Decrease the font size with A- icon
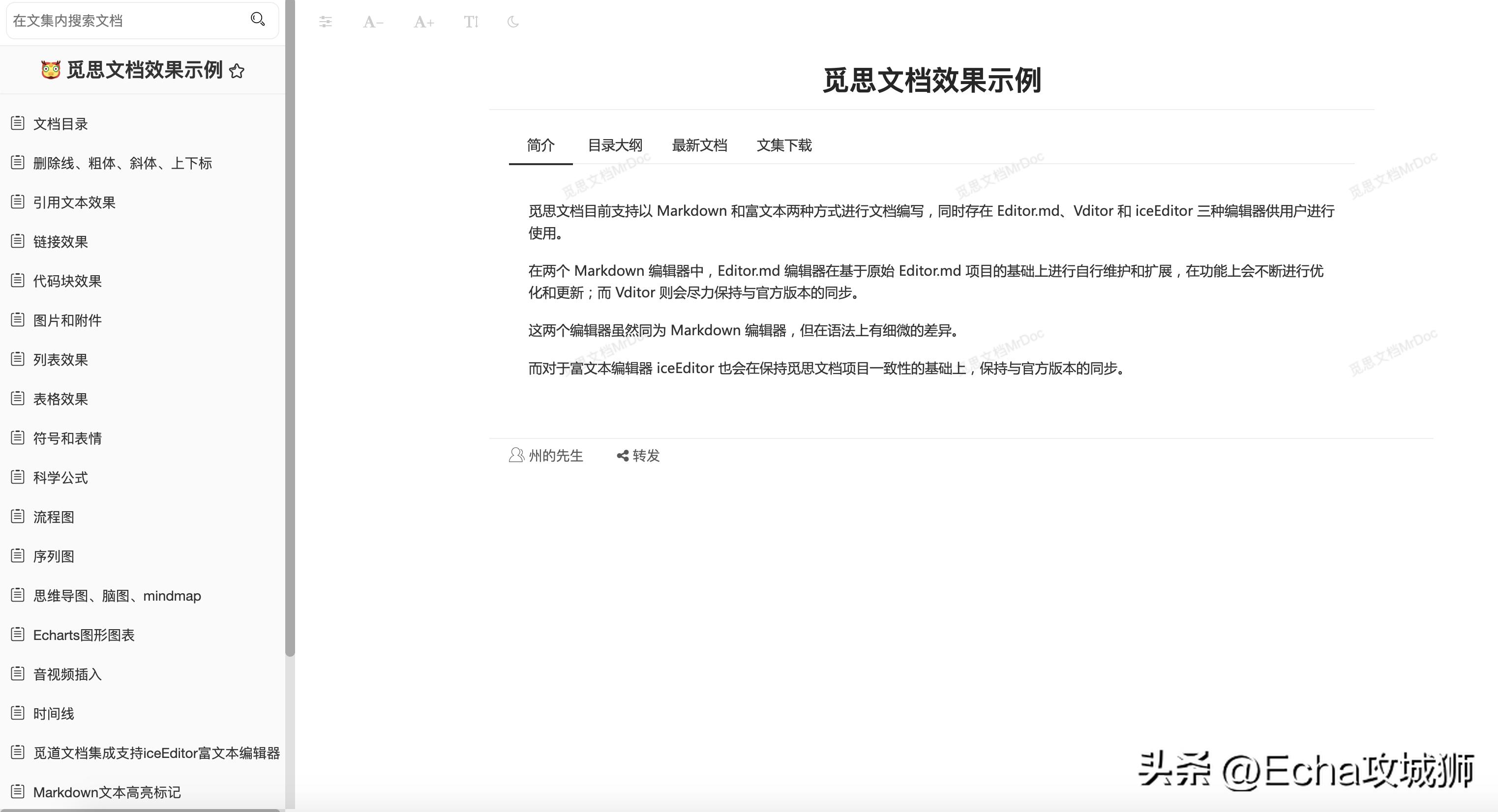The width and height of the screenshot is (1498, 812). (373, 22)
